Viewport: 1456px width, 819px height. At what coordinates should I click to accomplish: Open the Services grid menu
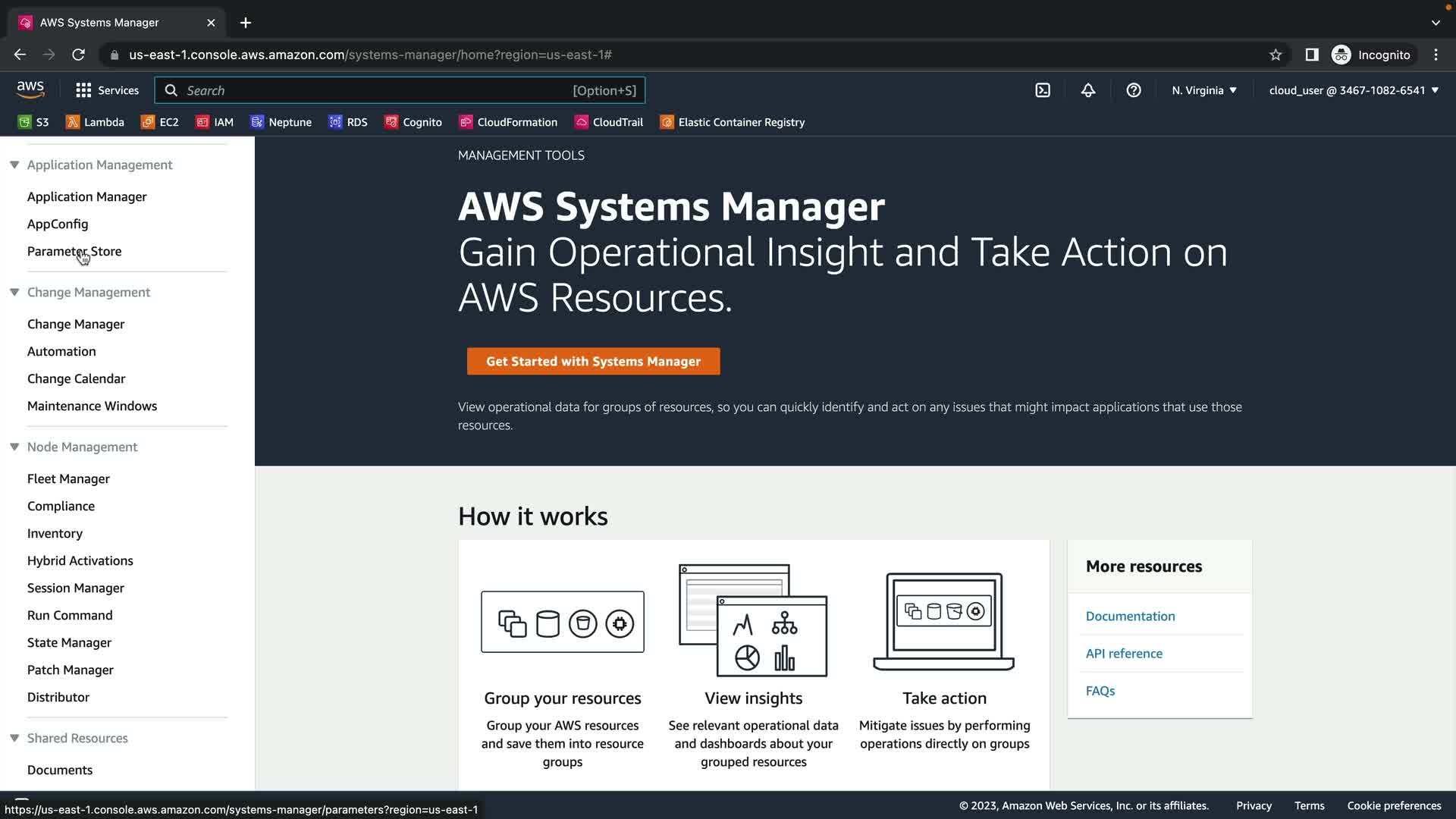pos(108,90)
